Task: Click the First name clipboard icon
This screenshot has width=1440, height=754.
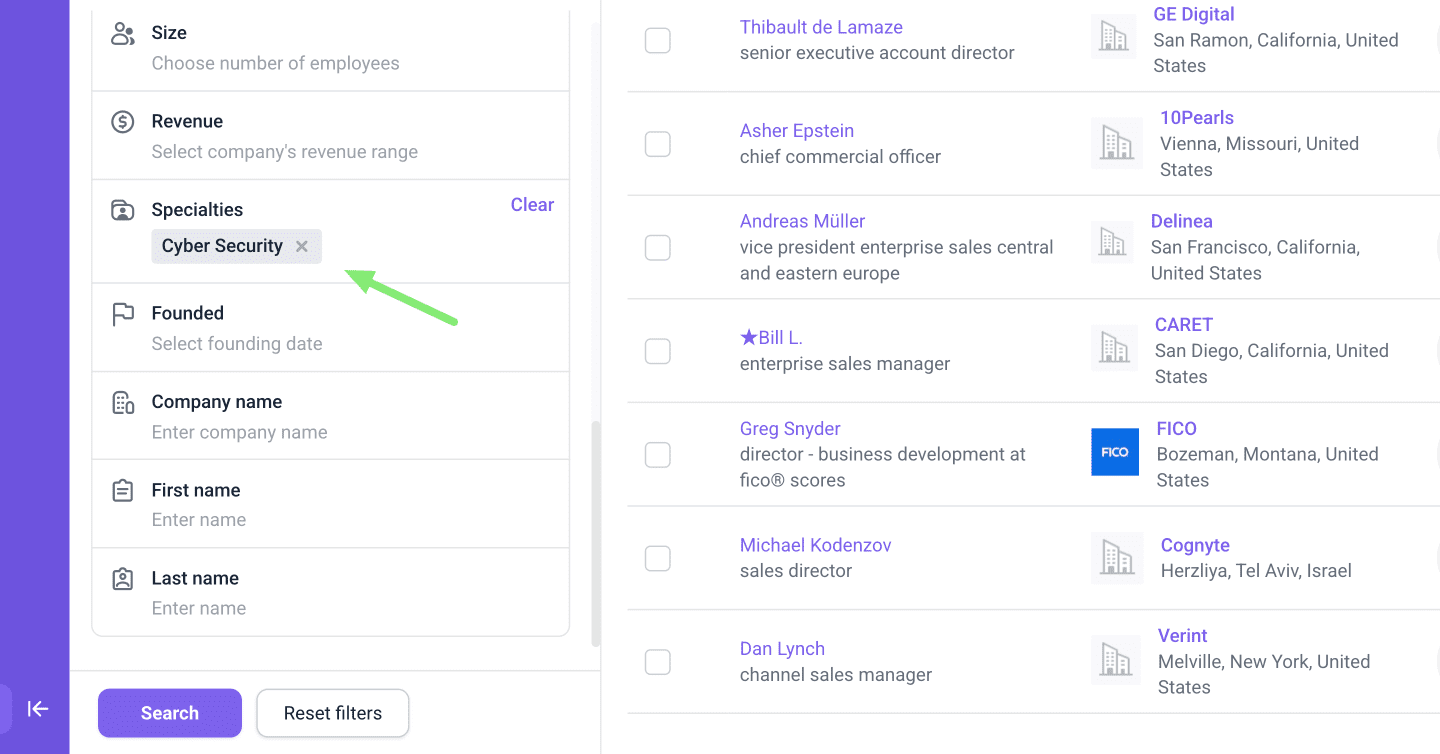Action: pyautogui.click(x=123, y=491)
